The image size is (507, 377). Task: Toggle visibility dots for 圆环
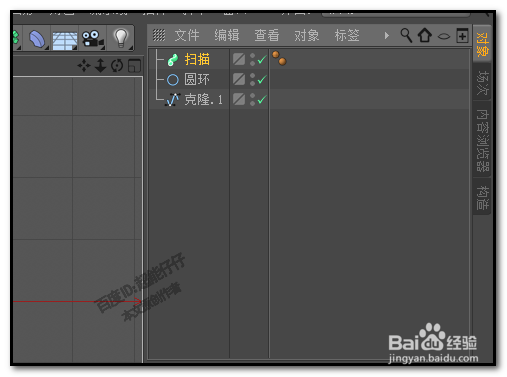252,79
